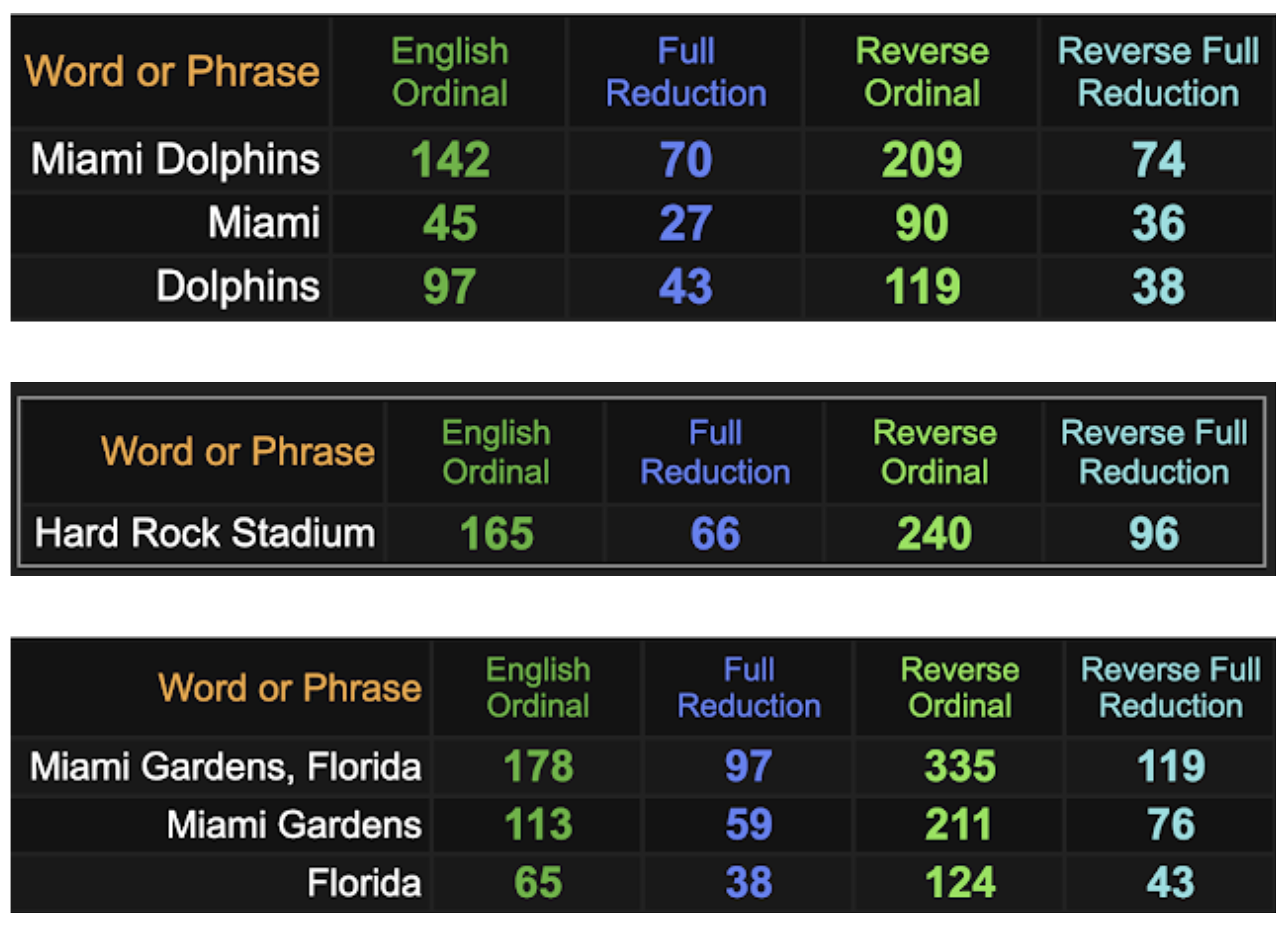Screen dimensions: 1288x925
Task: Select the Miami row label in first table
Action: (x=264, y=223)
